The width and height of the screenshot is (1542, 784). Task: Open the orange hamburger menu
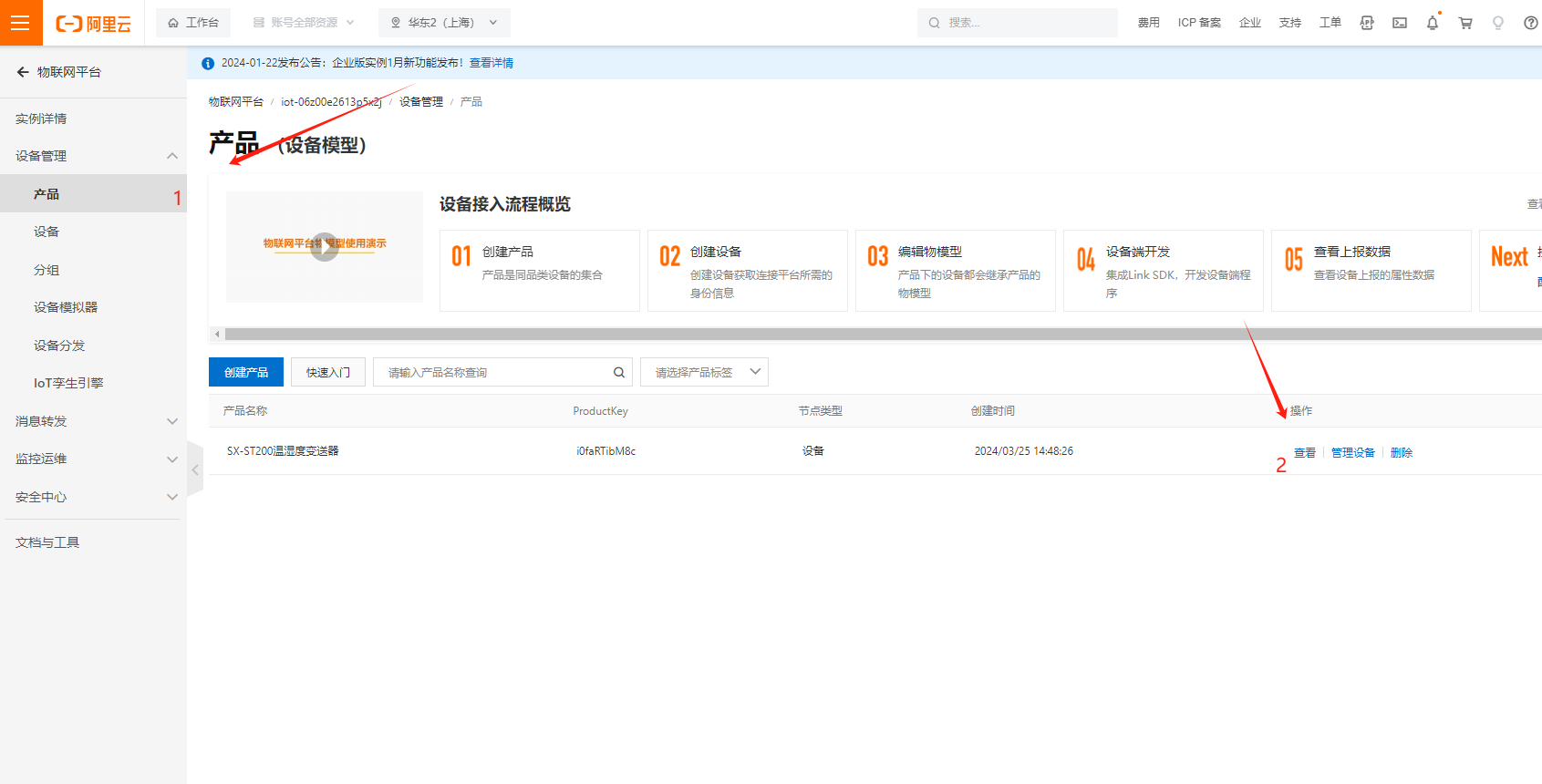(20, 23)
